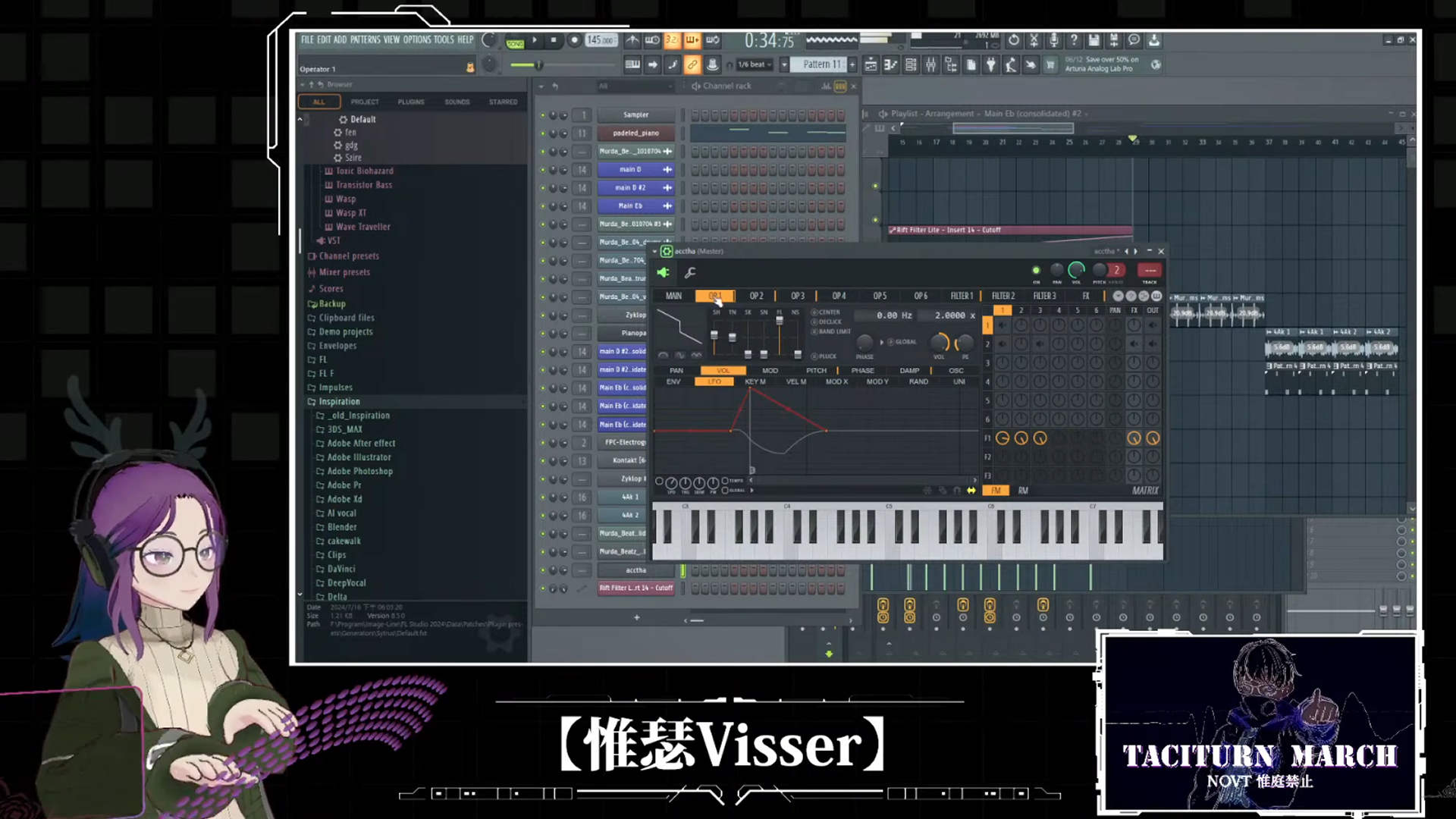This screenshot has width=1456, height=819.
Task: Click the 145 tempo field
Action: 600,40
